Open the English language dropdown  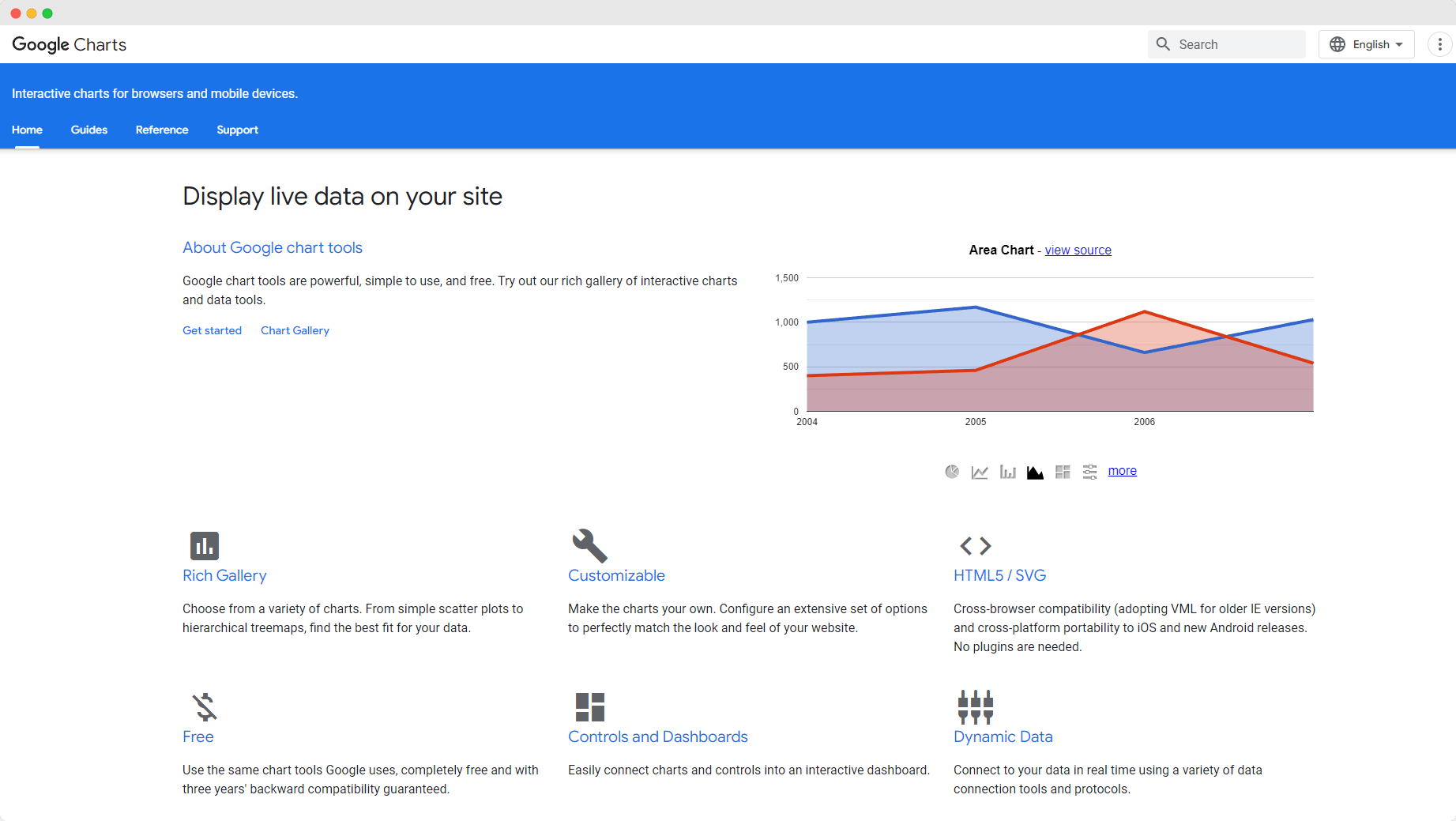[1367, 44]
